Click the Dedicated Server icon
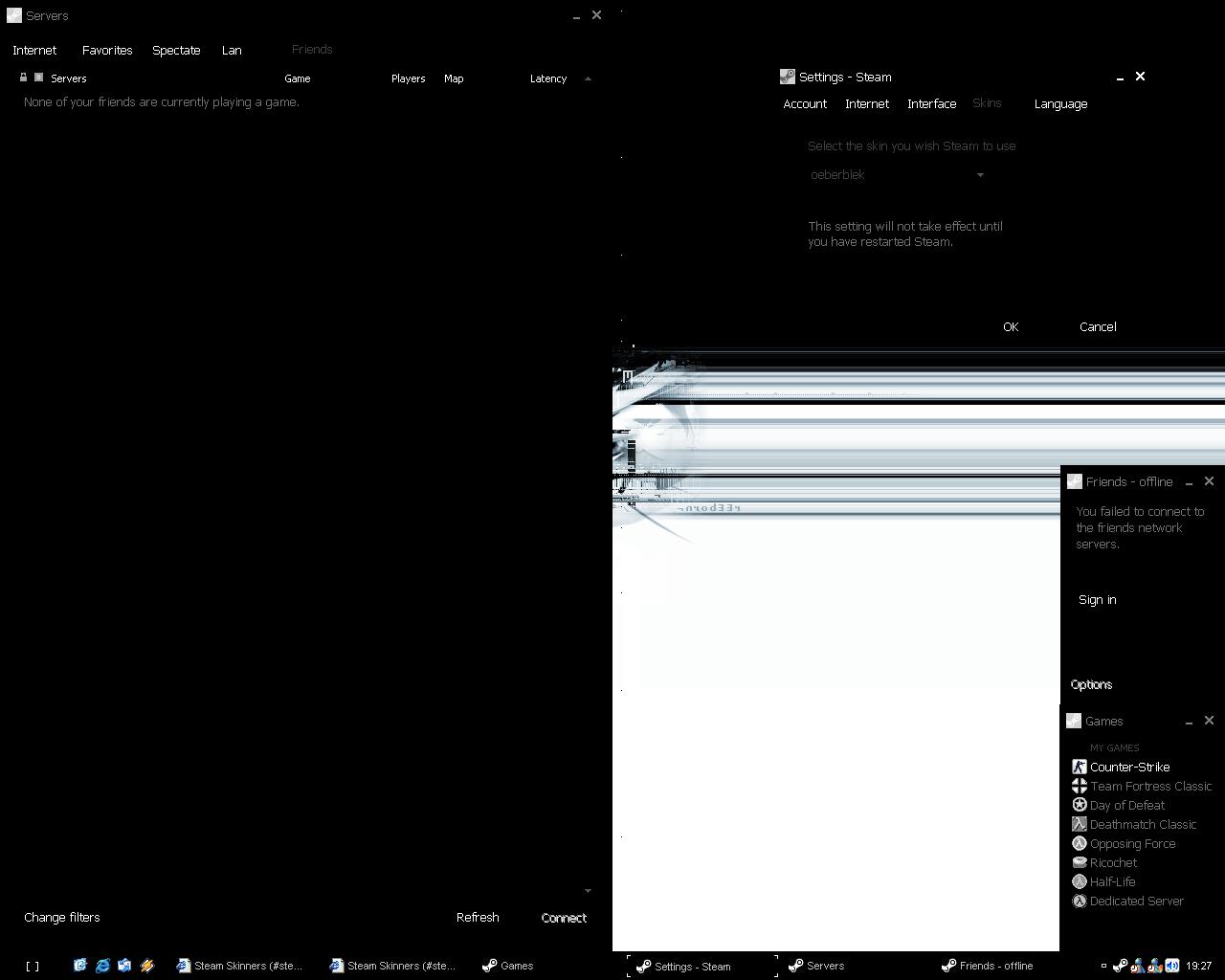 coord(1079,901)
